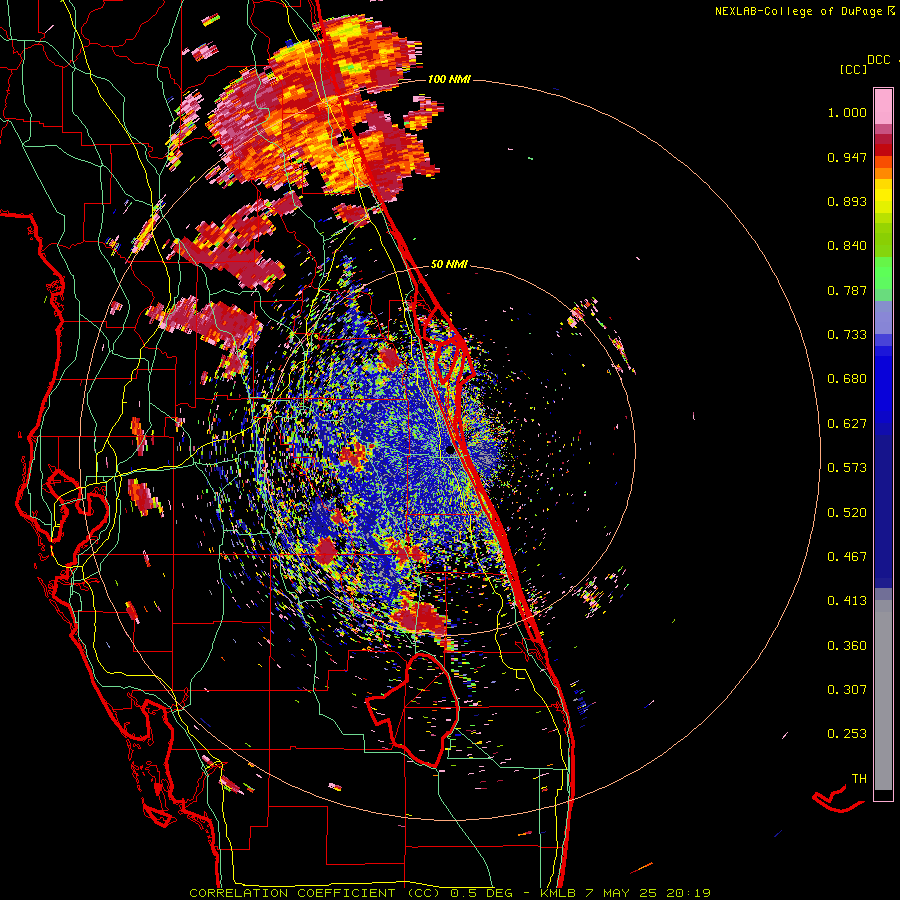
Task: Click the black radar site marker at the map center
Action: tap(451, 451)
